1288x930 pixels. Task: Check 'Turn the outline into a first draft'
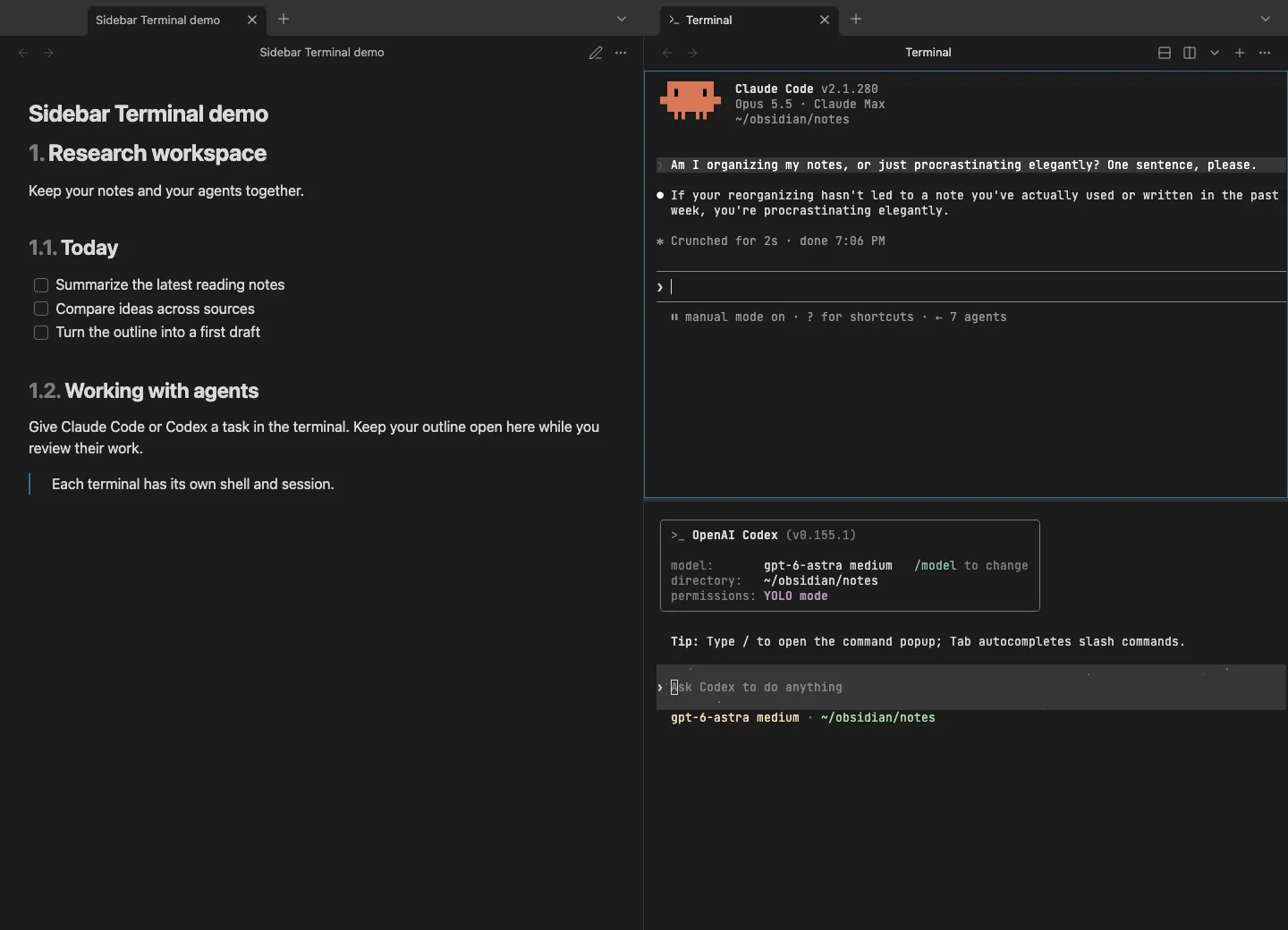coord(41,333)
